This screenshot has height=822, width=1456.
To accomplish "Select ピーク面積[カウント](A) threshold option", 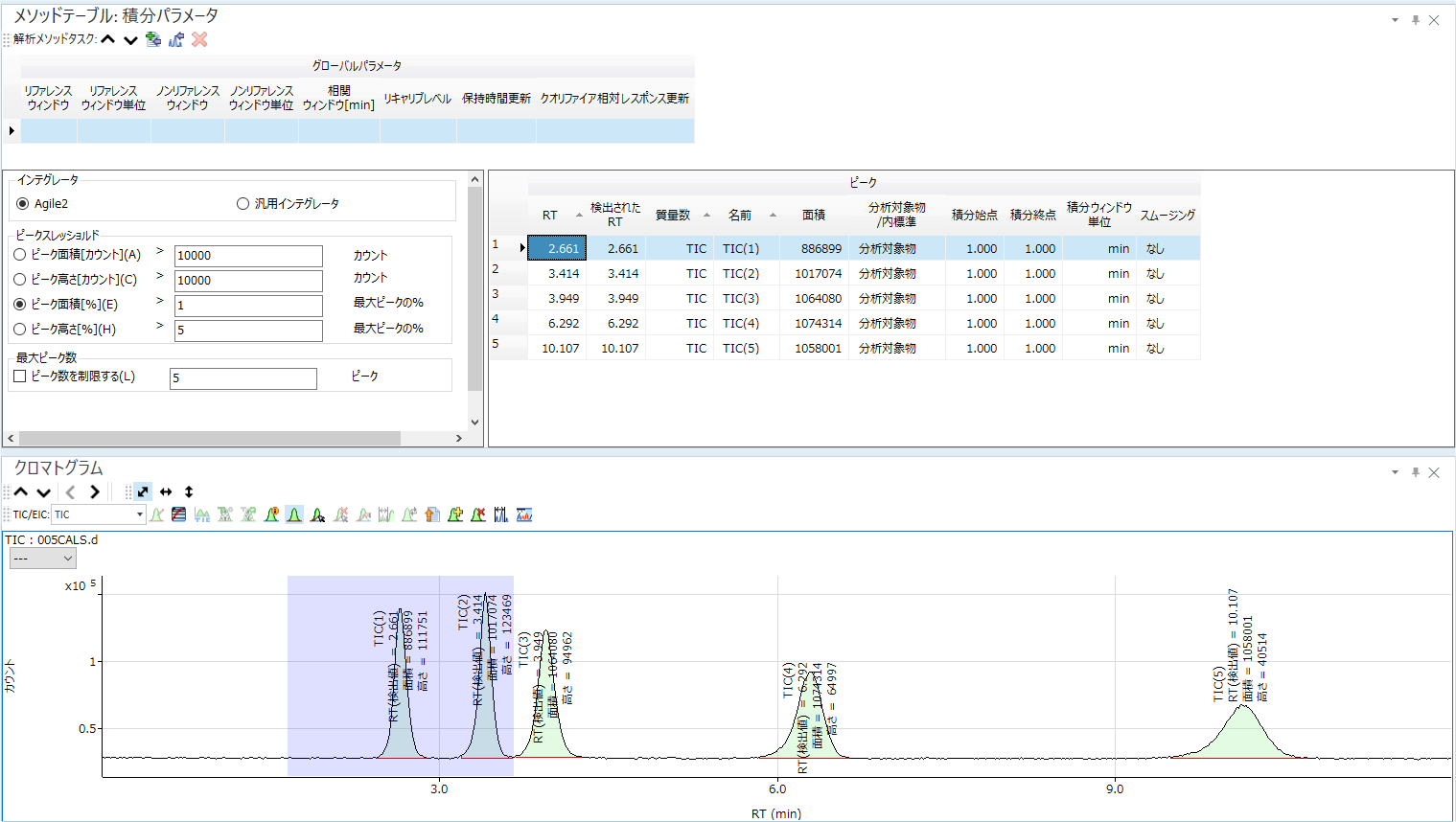I will [x=19, y=255].
